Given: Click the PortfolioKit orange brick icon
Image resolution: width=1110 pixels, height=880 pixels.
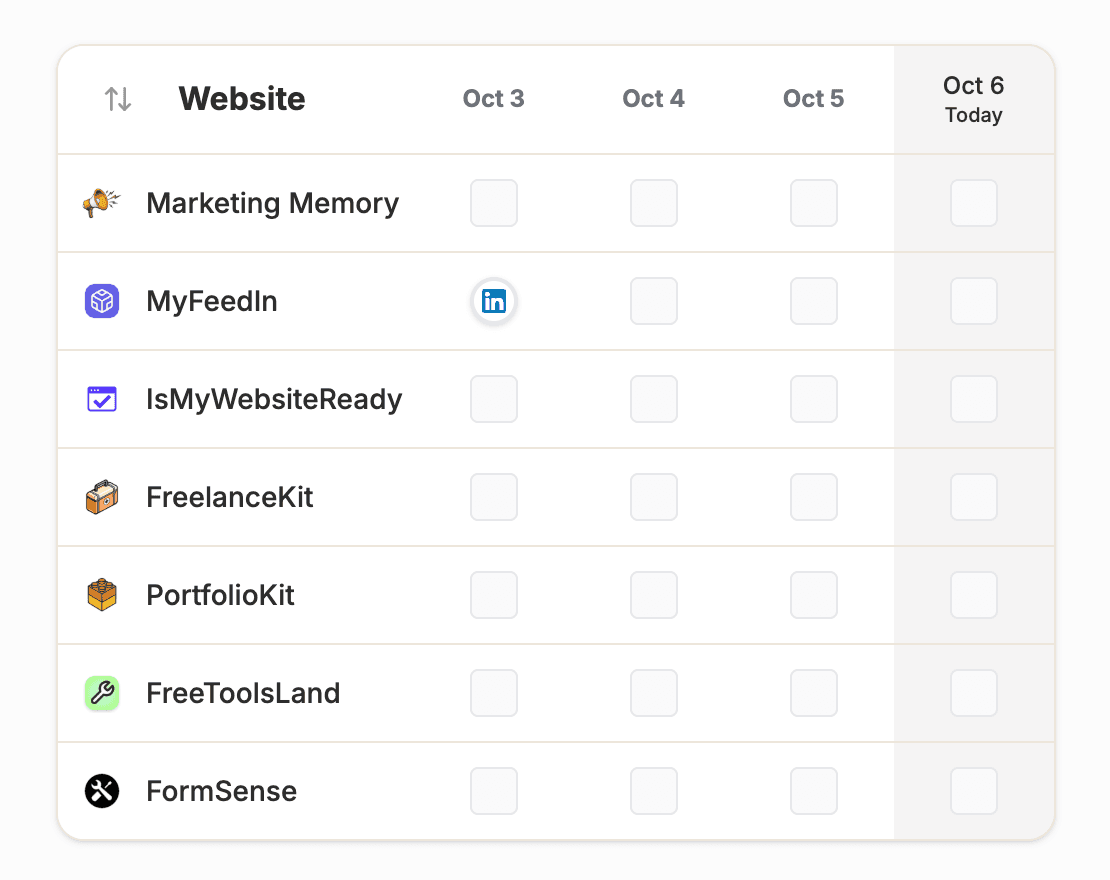Looking at the screenshot, I should click(102, 595).
